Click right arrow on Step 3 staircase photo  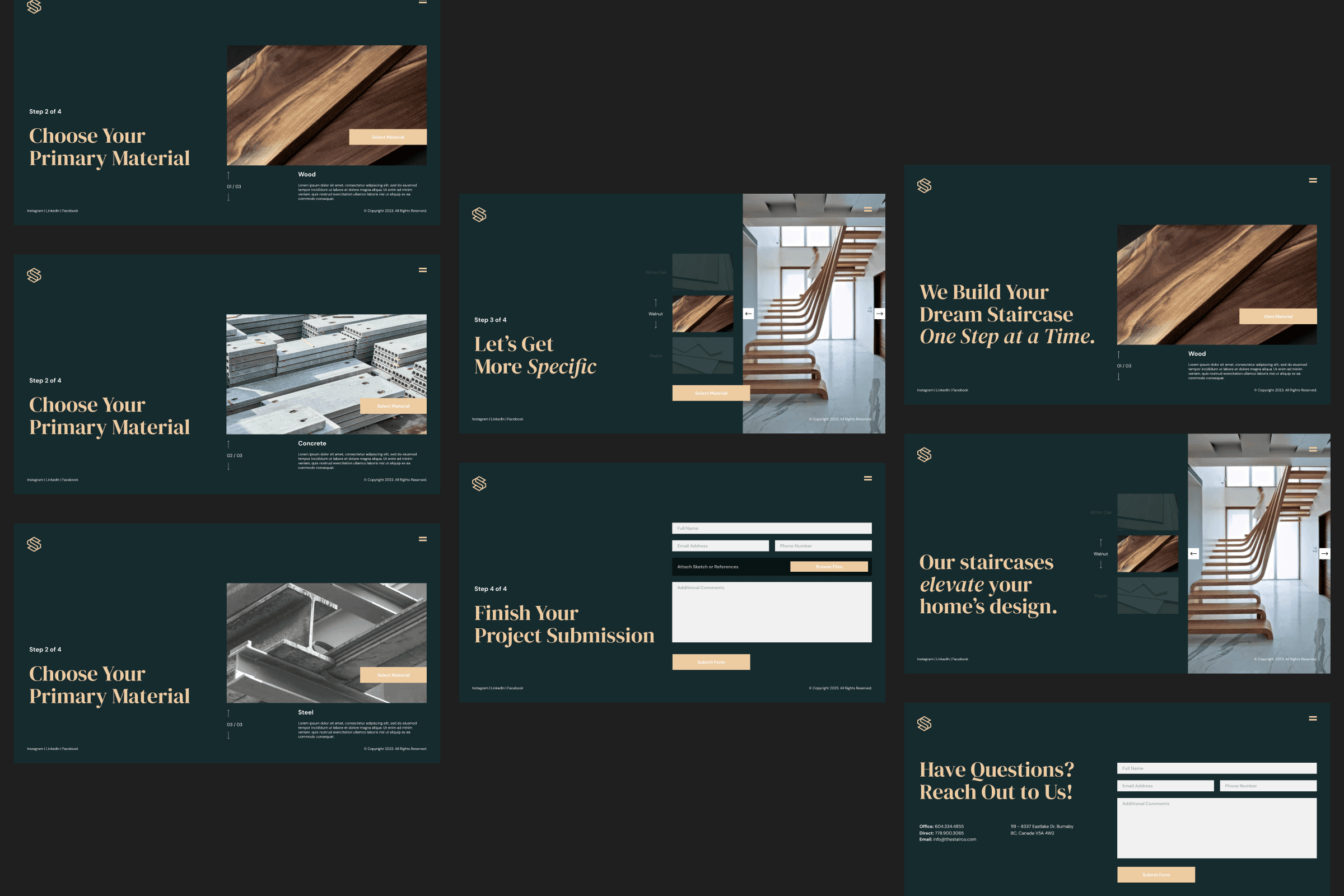879,314
